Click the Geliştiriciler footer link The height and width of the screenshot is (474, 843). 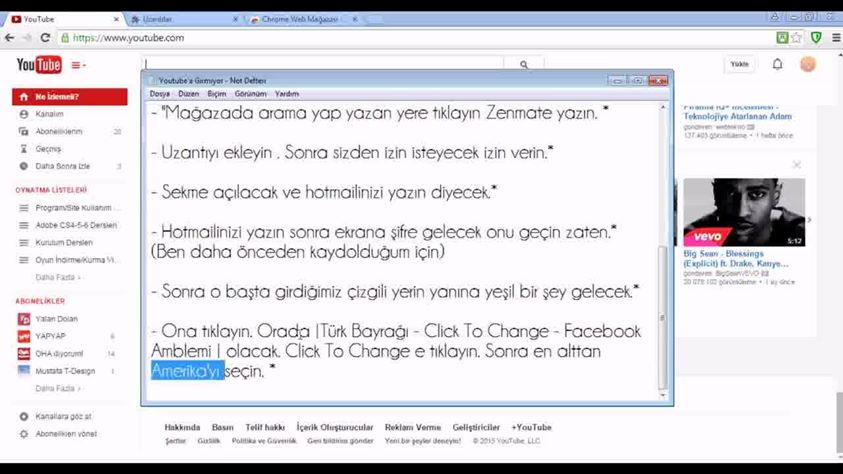coord(476,427)
